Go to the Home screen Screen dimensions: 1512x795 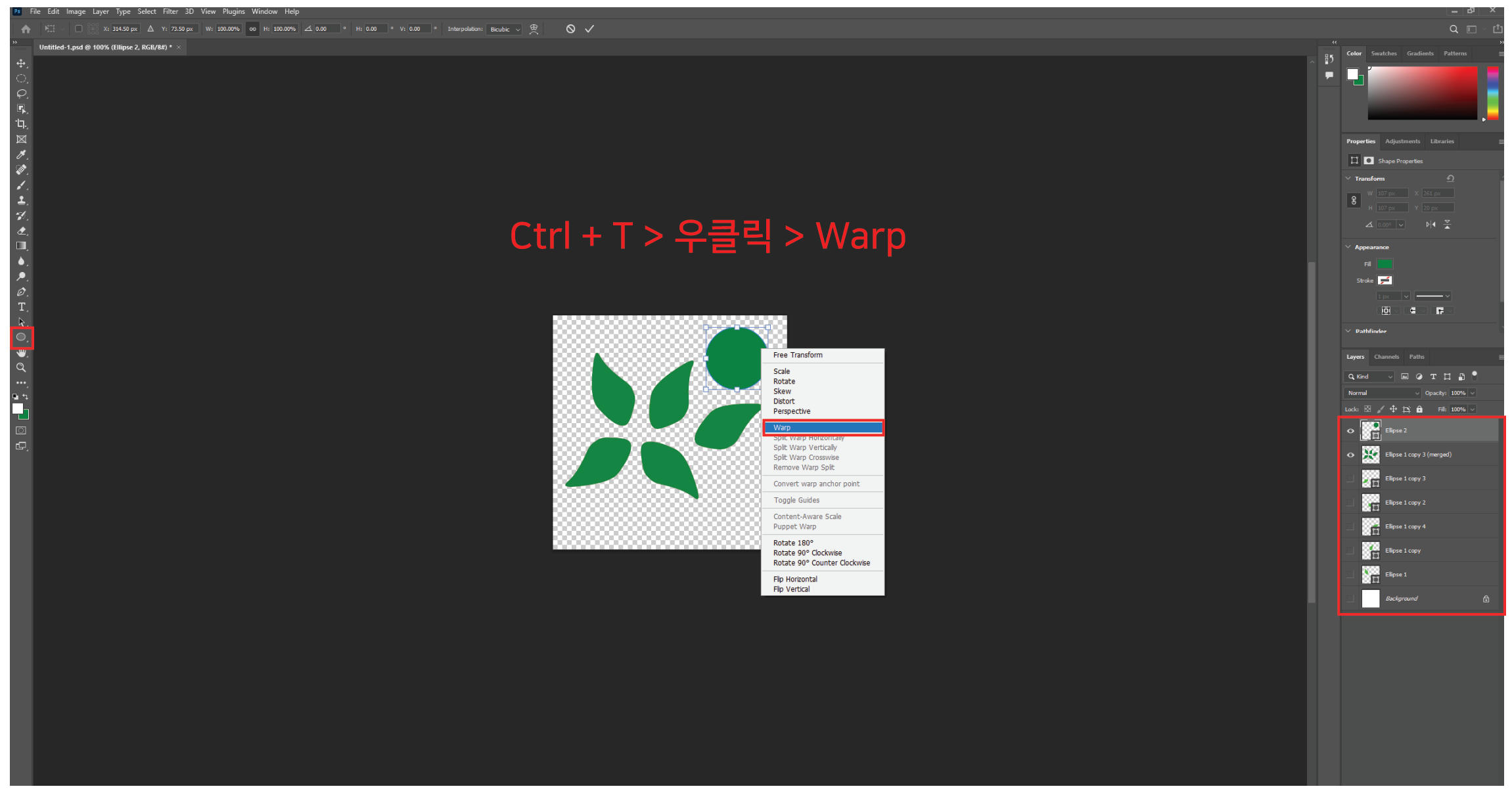point(26,29)
